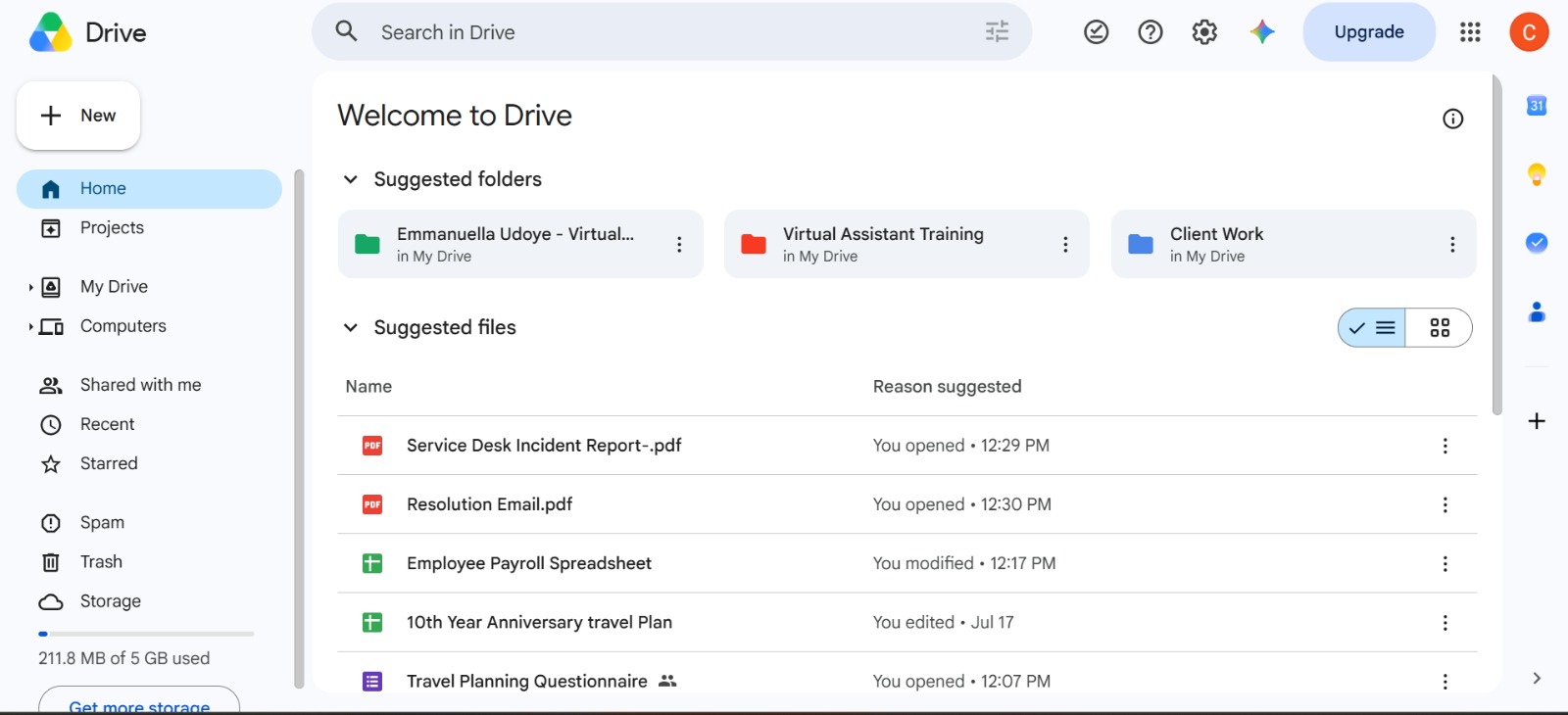Click Get more storage
This screenshot has height=715, width=1568.
pos(139,700)
